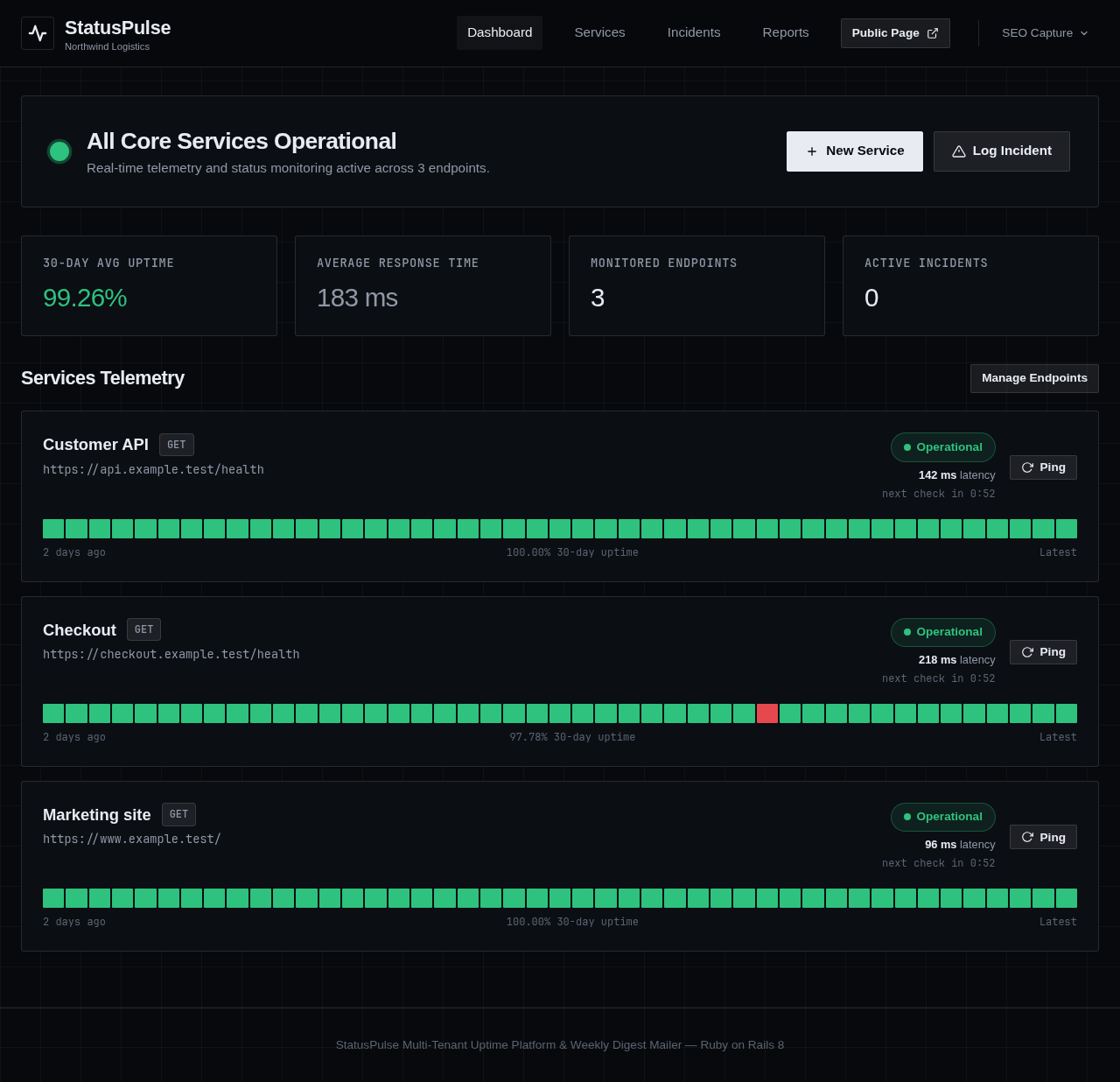Click the 183 ms average response value
1120x1082 pixels.
pos(357,299)
